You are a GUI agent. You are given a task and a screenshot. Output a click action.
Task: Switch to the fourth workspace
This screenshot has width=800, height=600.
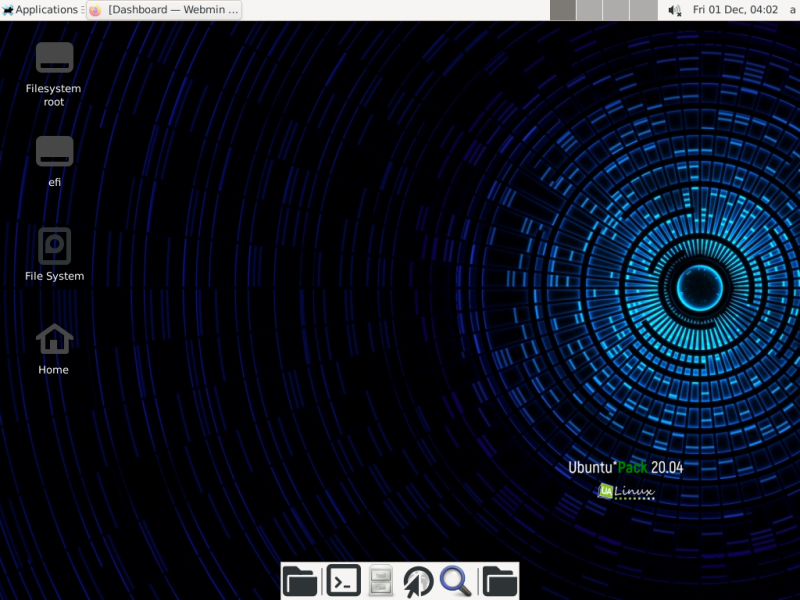coord(643,10)
